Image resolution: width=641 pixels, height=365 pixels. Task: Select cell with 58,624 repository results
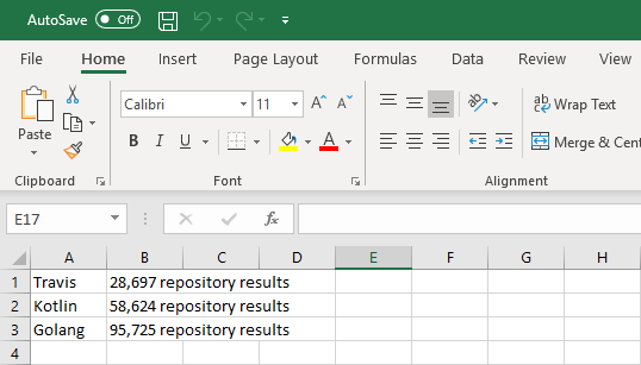click(x=145, y=306)
